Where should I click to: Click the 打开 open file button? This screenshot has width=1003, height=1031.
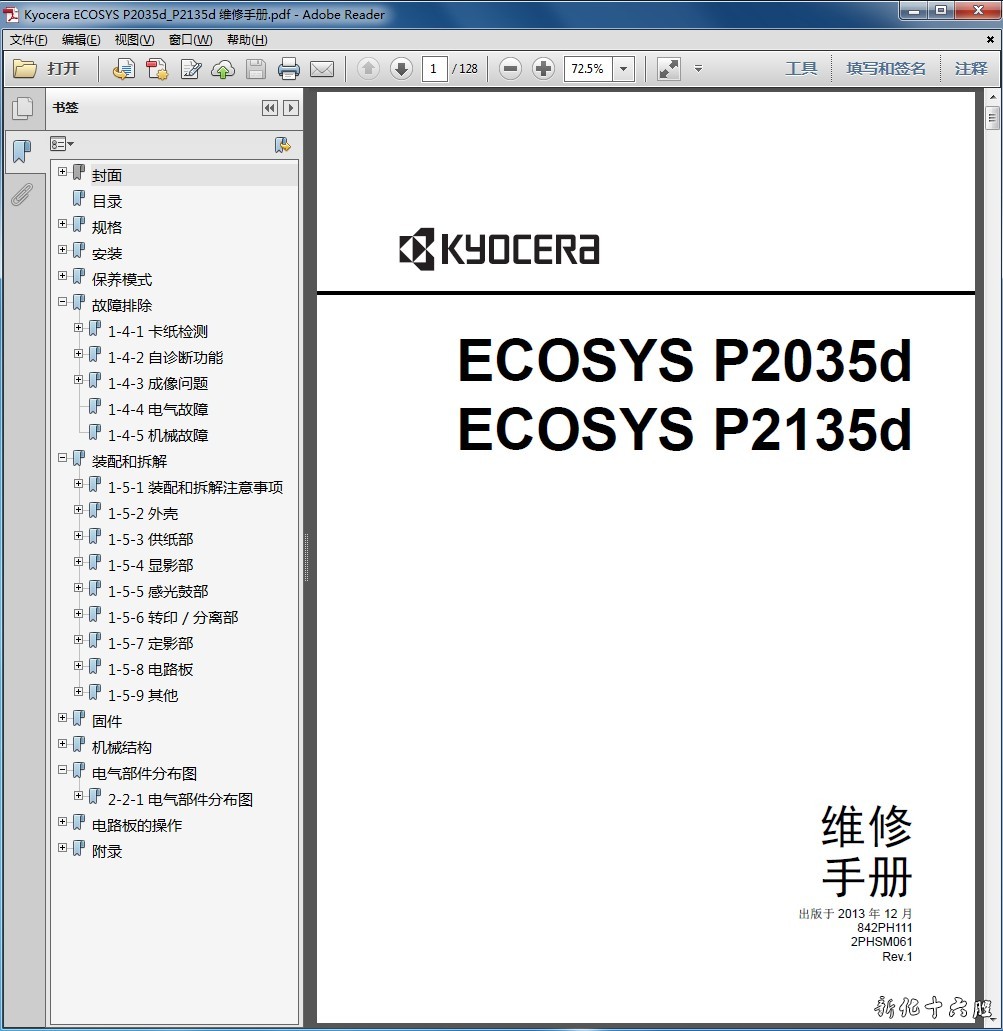coord(47,69)
